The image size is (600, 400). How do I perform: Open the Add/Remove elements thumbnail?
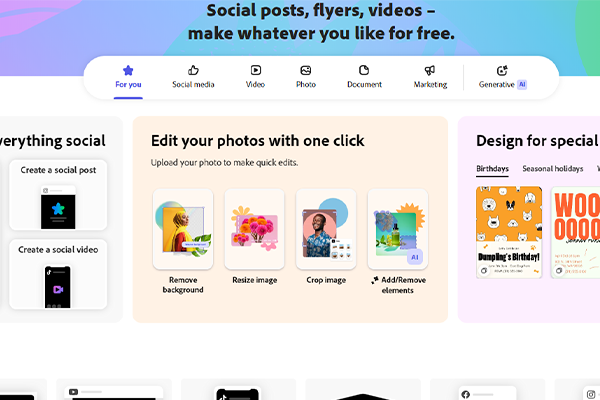(x=398, y=229)
